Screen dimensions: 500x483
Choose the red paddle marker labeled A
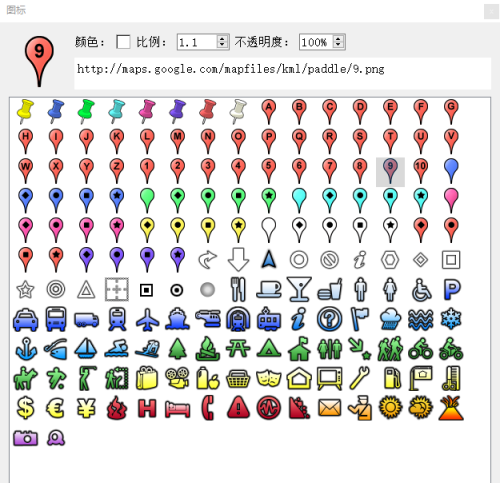[269, 112]
